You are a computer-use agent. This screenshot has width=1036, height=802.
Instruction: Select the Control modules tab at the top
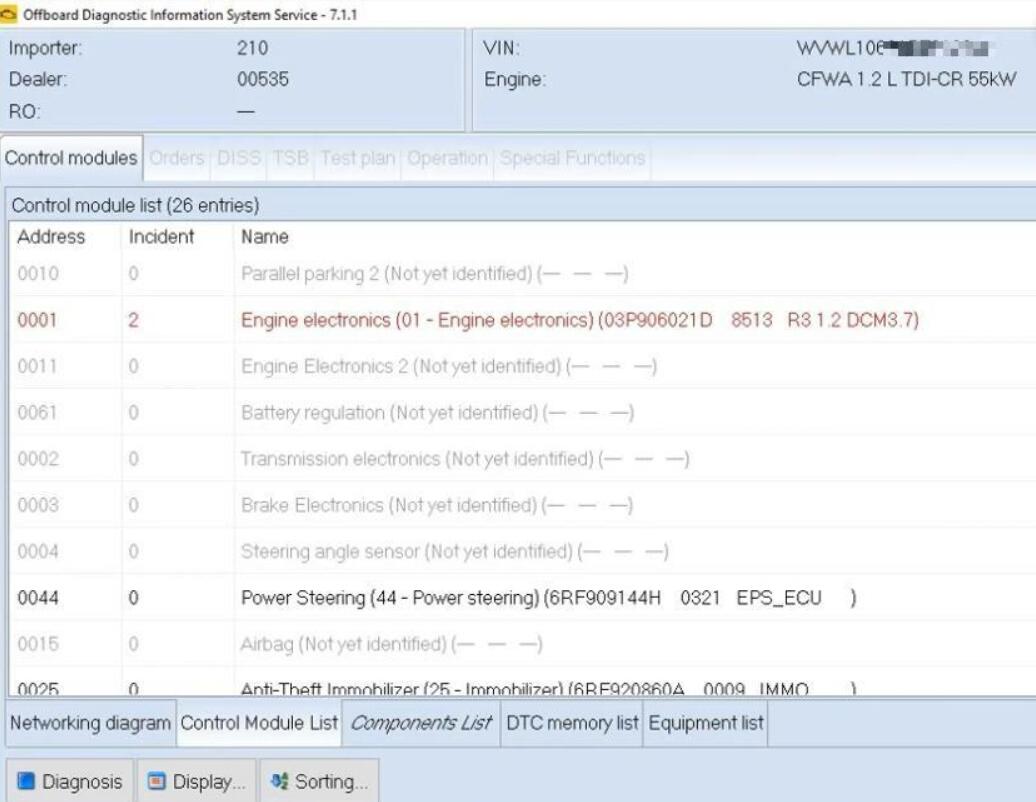coord(71,158)
